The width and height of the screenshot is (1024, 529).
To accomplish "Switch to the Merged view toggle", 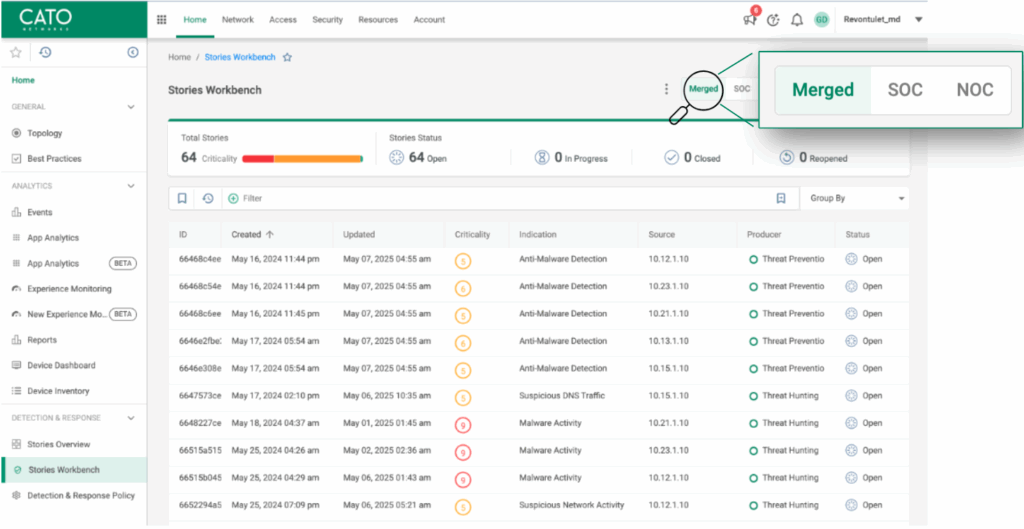I will click(x=703, y=89).
